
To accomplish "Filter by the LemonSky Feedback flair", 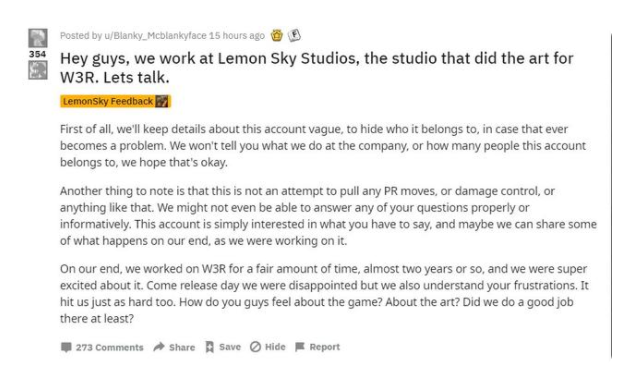I will tap(115, 101).
